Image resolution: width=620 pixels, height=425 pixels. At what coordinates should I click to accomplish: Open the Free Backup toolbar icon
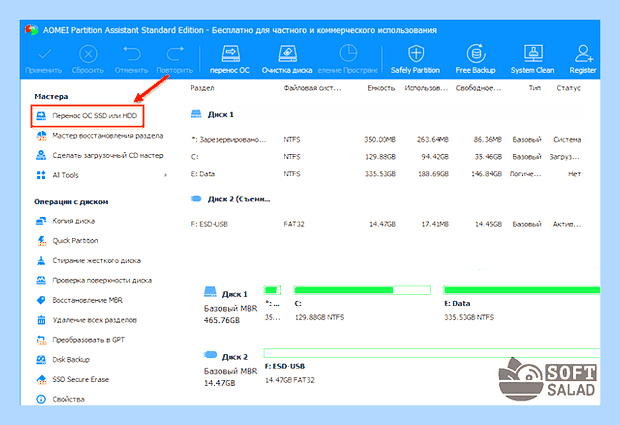(476, 54)
